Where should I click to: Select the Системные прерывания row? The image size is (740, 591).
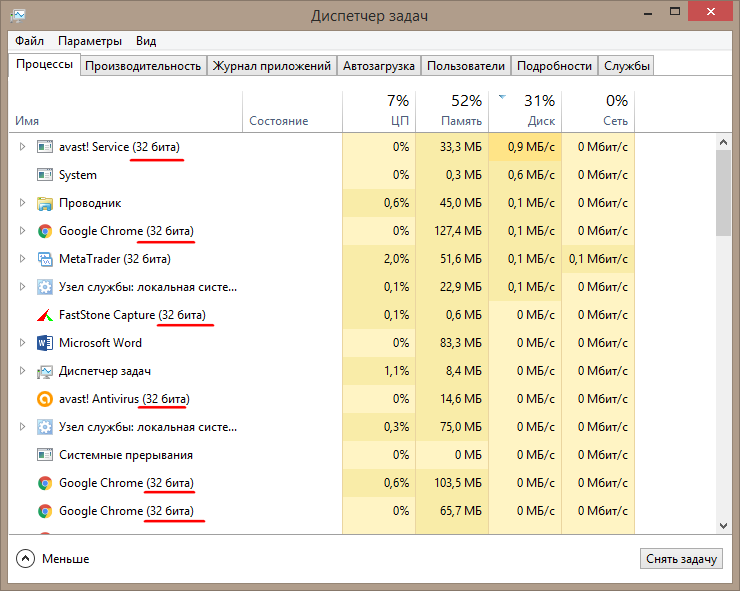pos(322,455)
